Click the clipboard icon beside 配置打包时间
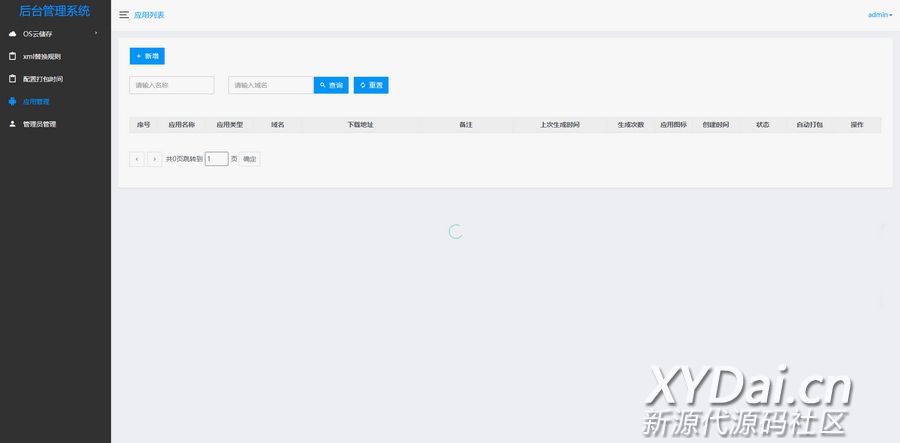The image size is (900, 443). tap(12, 79)
